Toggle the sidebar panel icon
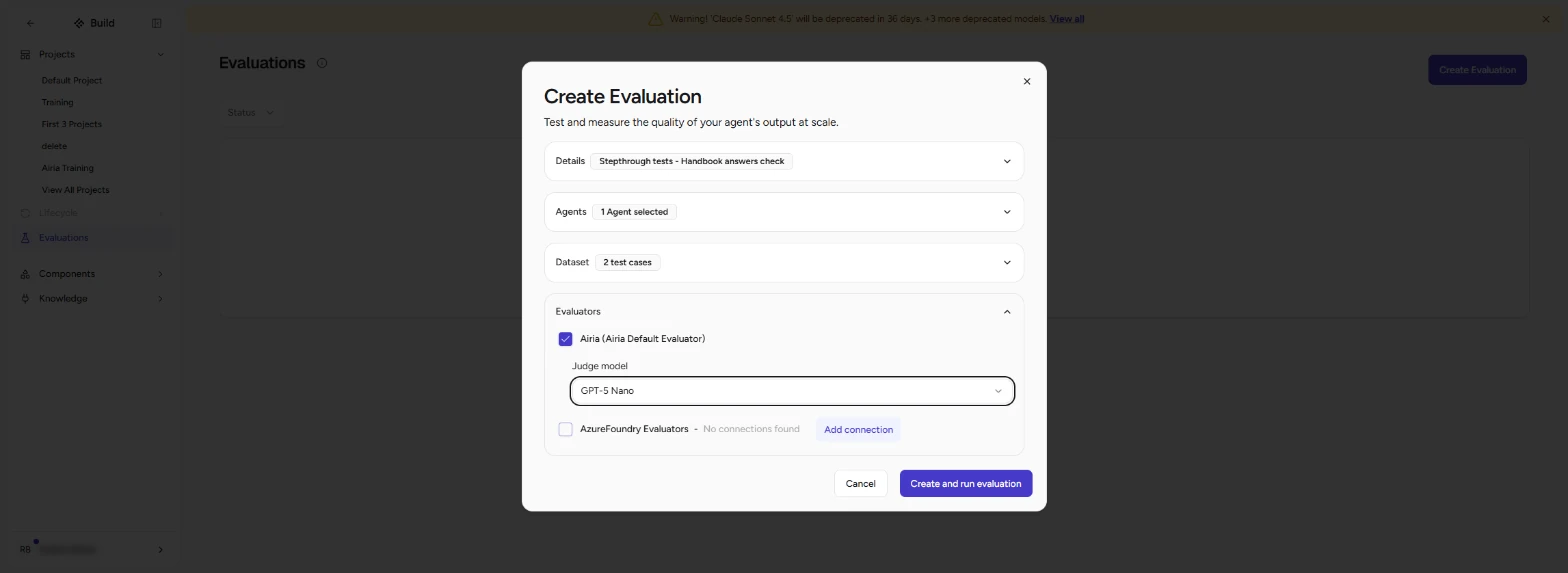1568x573 pixels. (156, 23)
